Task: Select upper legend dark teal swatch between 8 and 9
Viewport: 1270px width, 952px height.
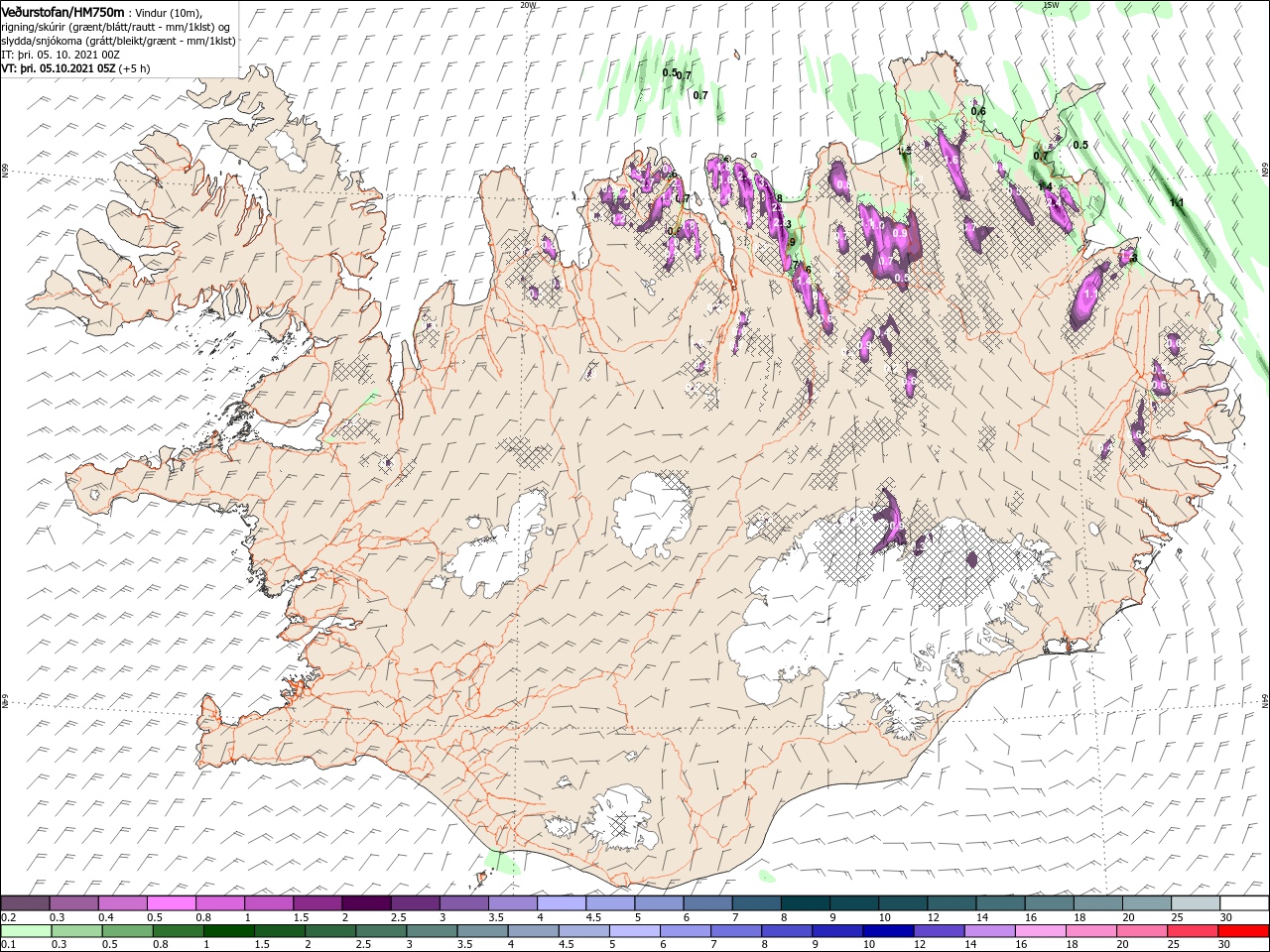Action: (x=806, y=903)
